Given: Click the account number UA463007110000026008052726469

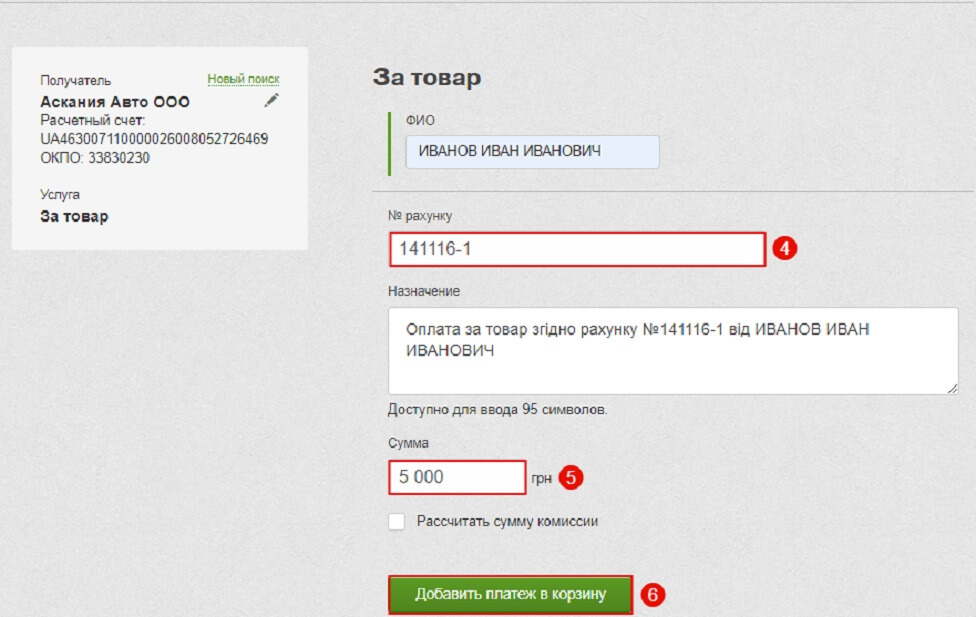Looking at the screenshot, I should click(x=154, y=139).
